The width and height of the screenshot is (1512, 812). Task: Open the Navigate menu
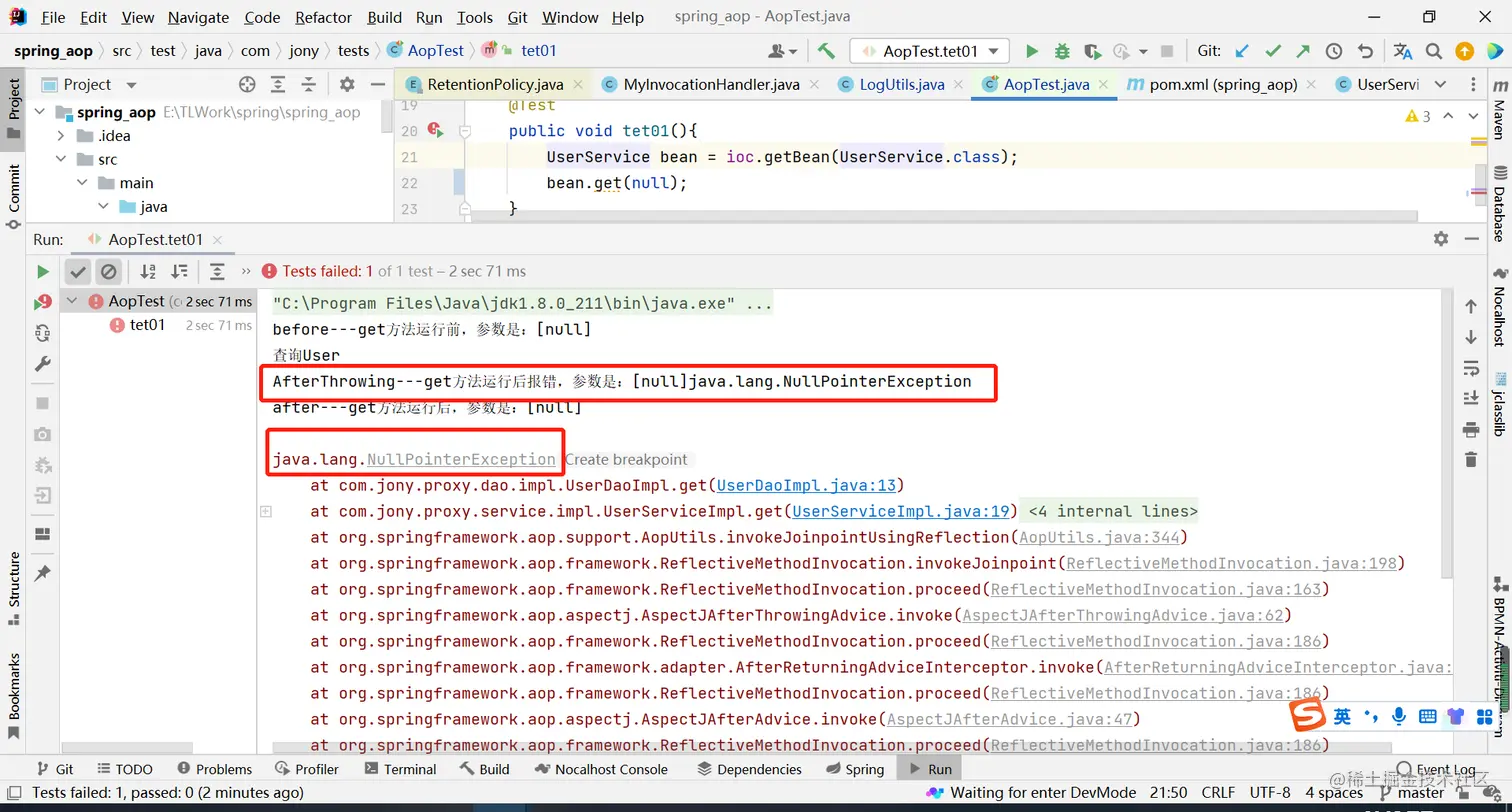[x=198, y=17]
